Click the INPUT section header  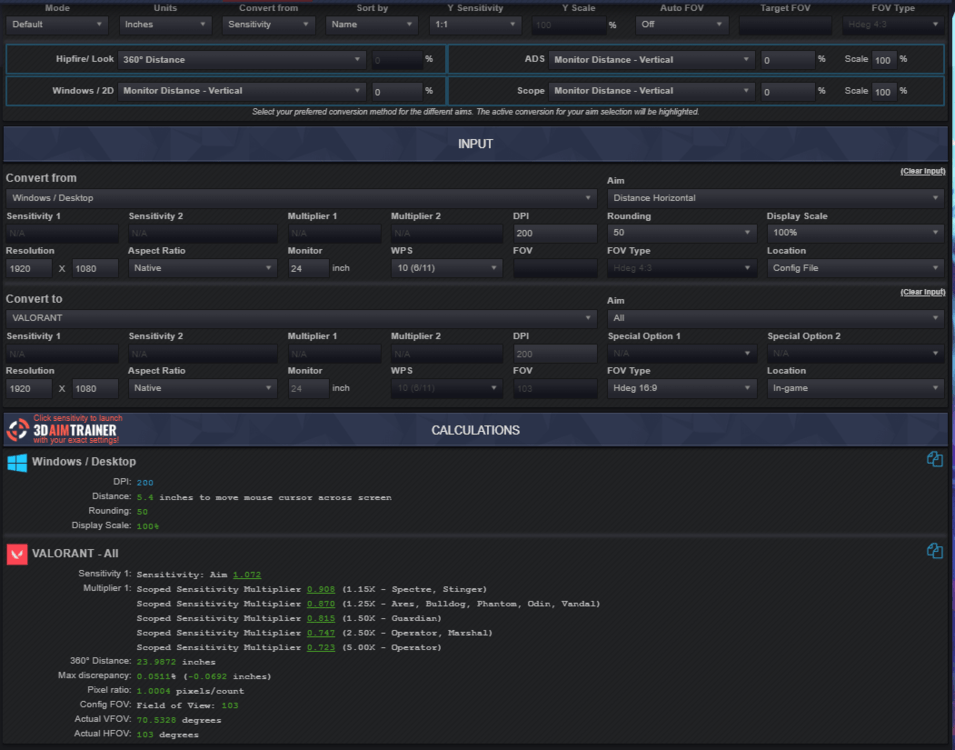475,144
